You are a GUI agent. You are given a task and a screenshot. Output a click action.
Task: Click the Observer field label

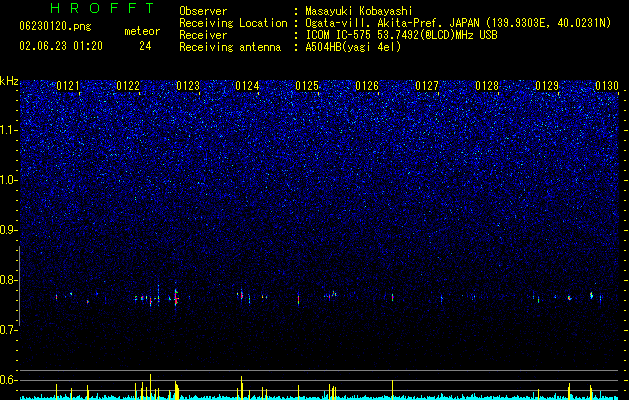[x=203, y=11]
